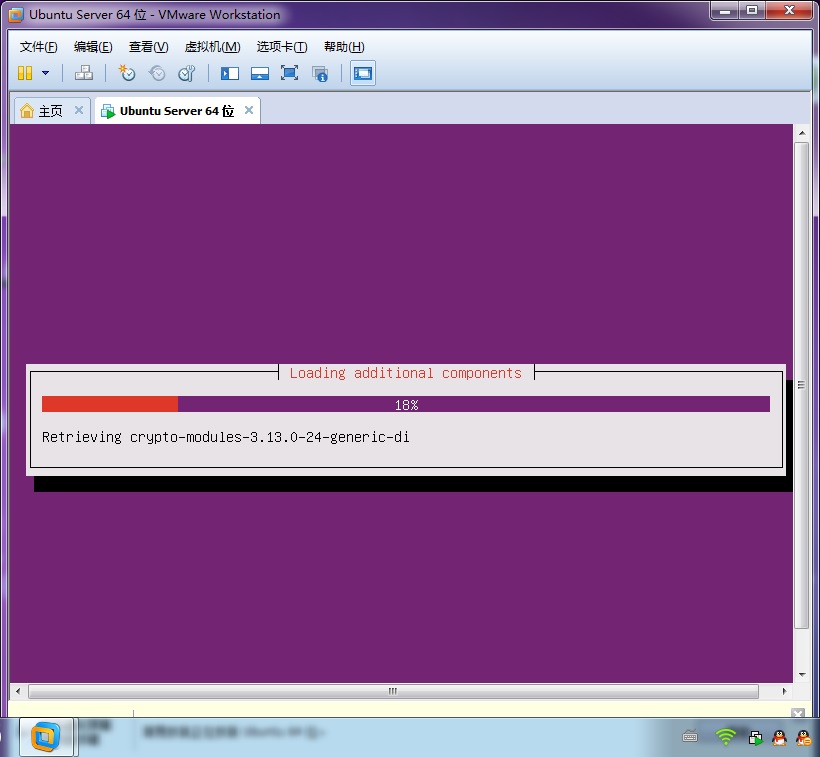Open the first QQ penguin tray icon

[780, 737]
